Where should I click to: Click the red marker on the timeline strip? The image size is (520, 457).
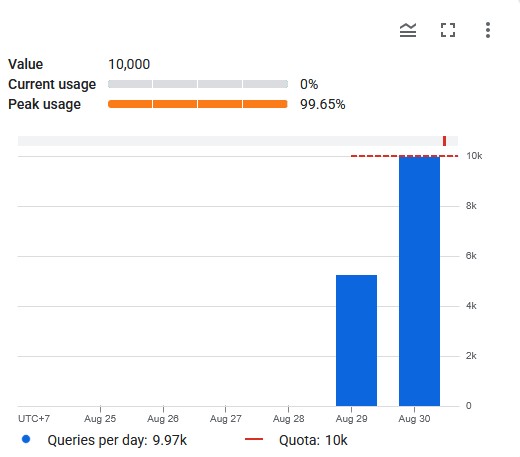pyautogui.click(x=444, y=141)
